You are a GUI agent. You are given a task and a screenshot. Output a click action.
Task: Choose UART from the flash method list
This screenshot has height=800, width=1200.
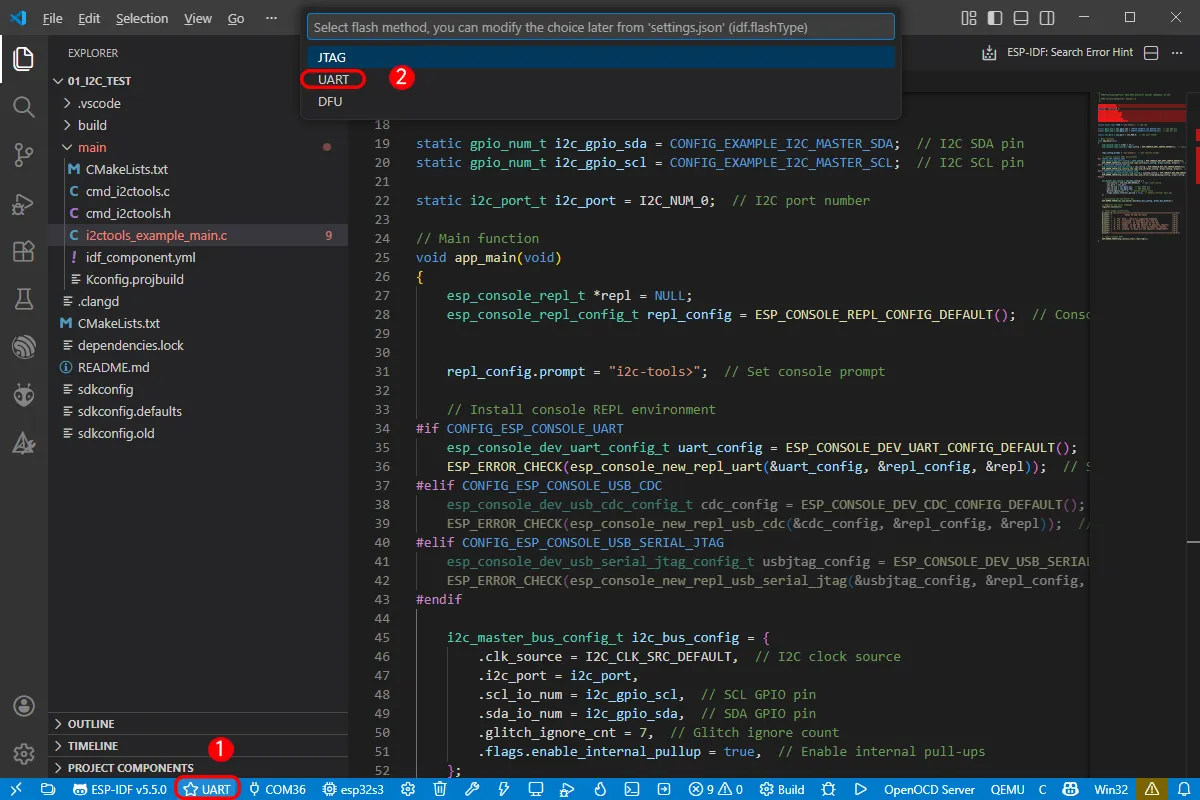click(x=333, y=79)
